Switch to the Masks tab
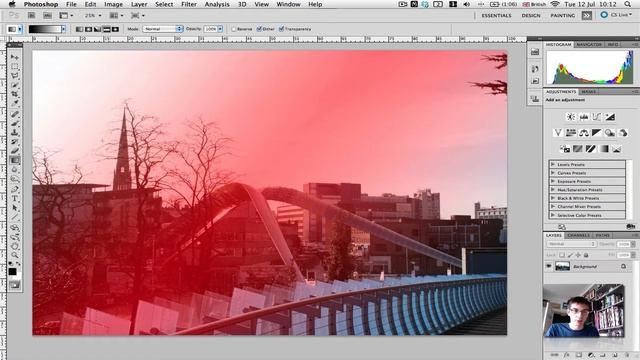Image resolution: width=640 pixels, height=360 pixels. pos(588,91)
